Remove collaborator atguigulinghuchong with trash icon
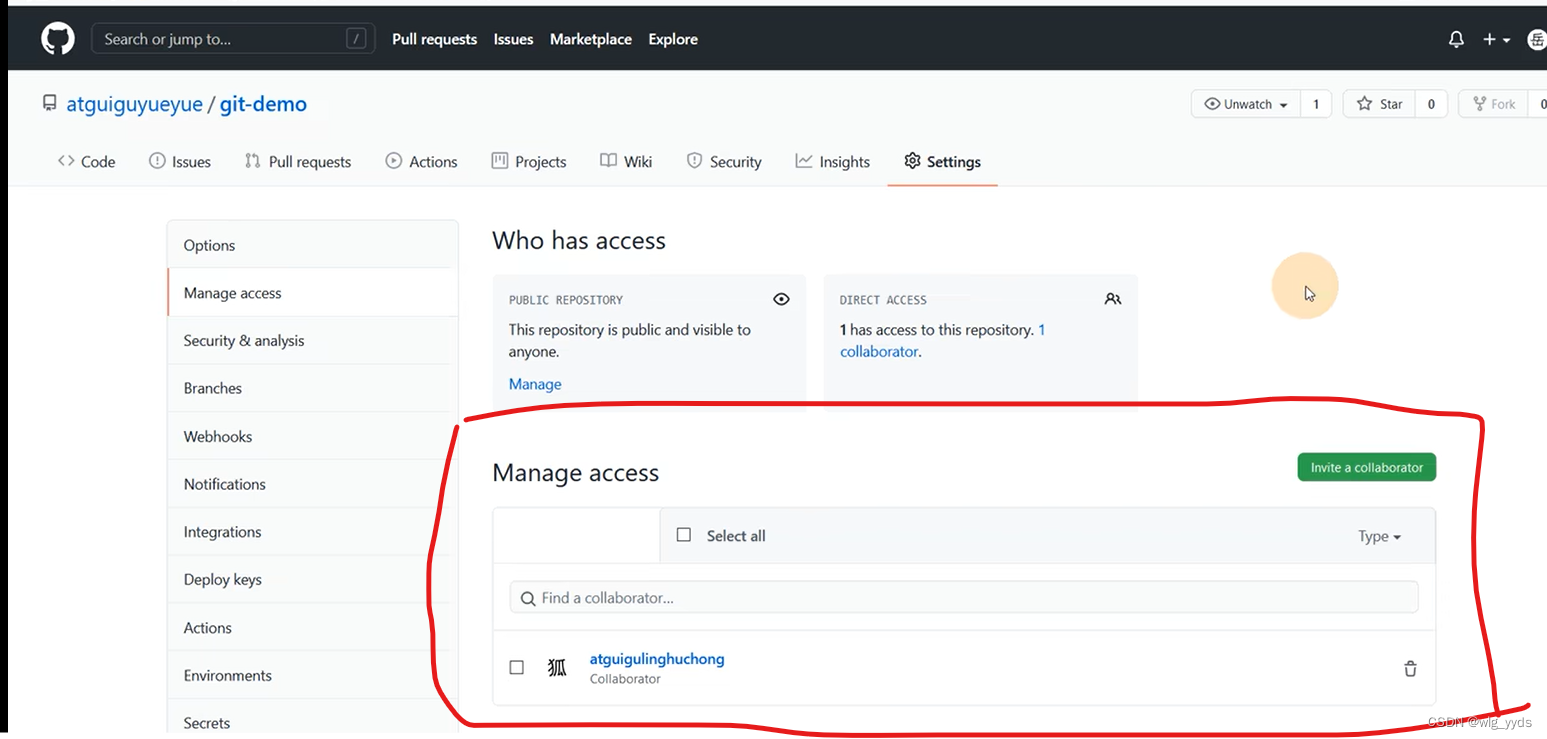This screenshot has height=739, width=1547. tap(1410, 668)
